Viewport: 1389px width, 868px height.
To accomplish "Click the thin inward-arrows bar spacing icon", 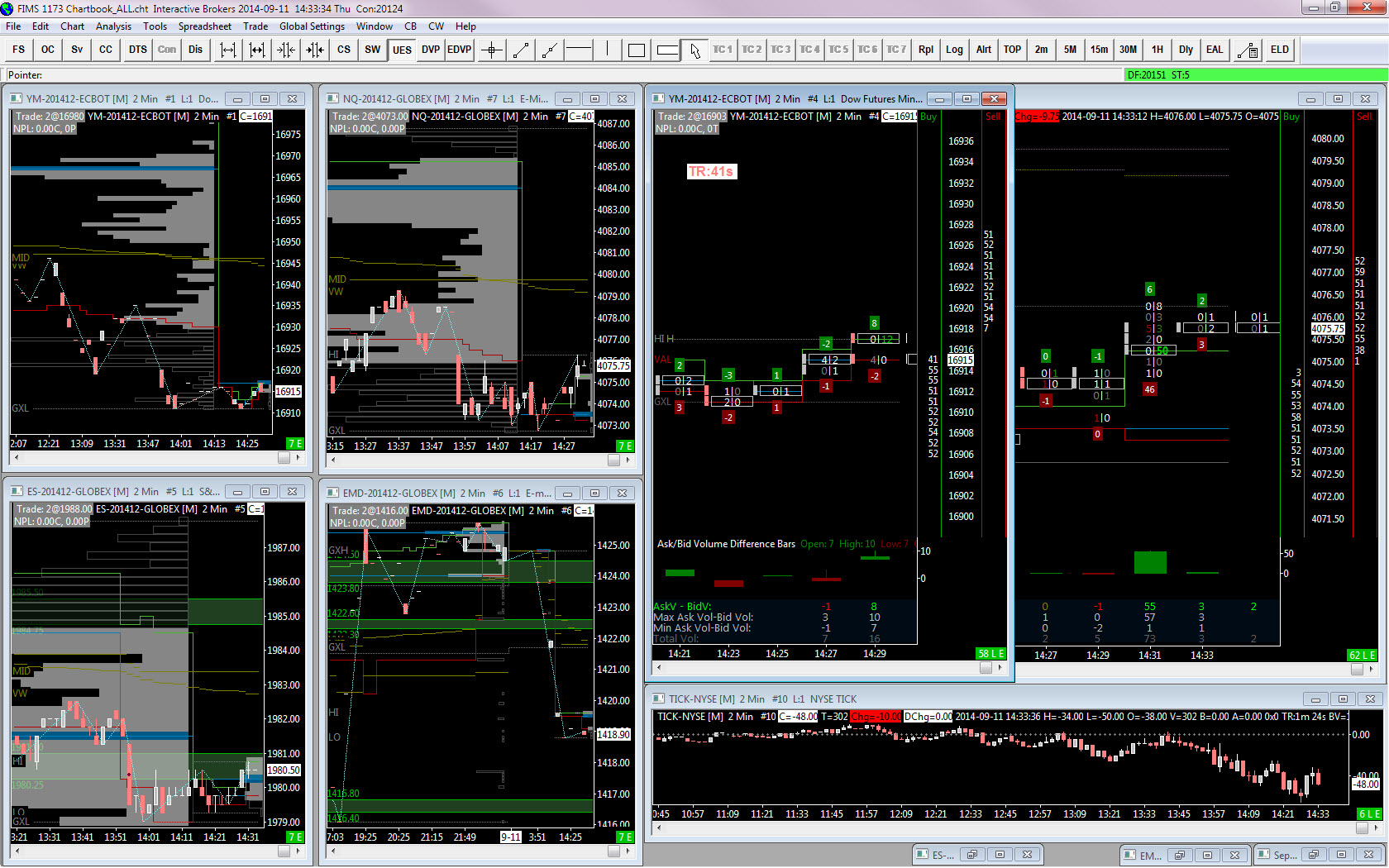I will pyautogui.click(x=286, y=50).
